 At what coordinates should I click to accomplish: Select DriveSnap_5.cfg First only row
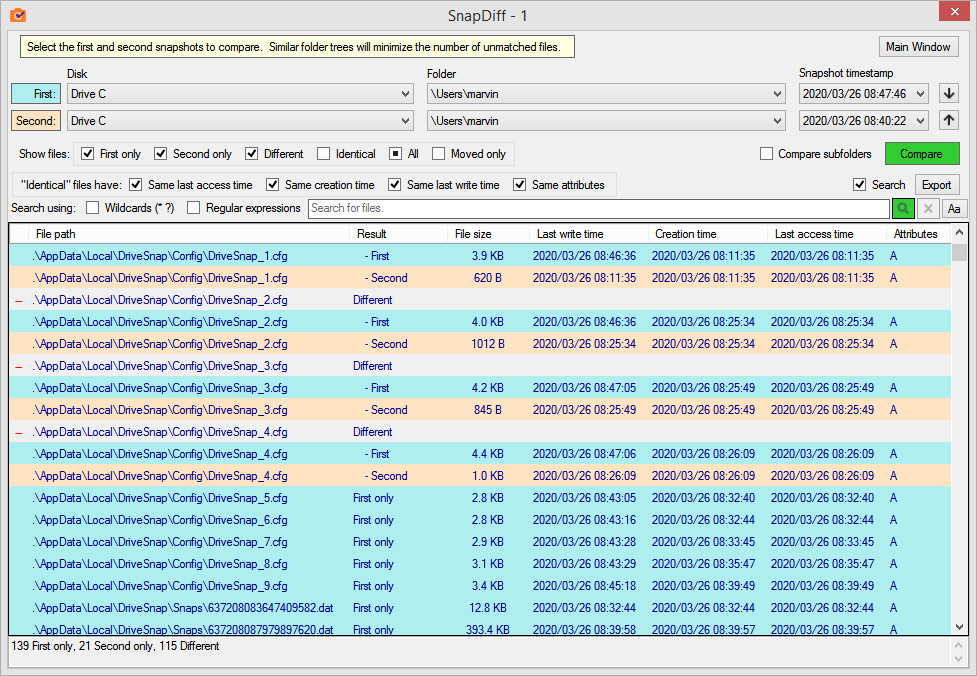[480, 498]
